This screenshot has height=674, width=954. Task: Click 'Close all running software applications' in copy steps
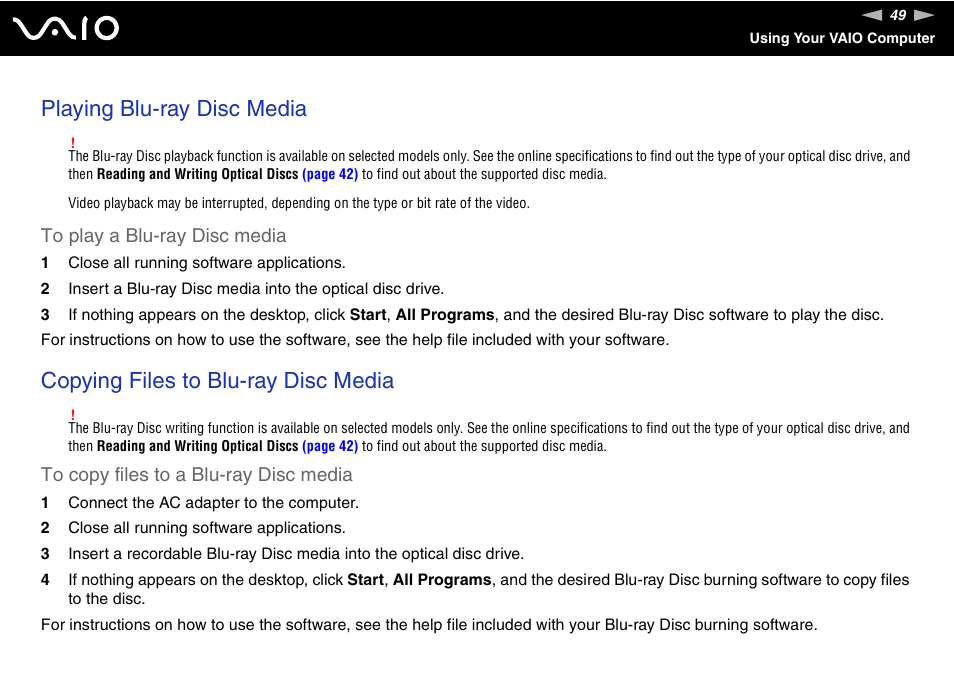pyautogui.click(x=207, y=528)
